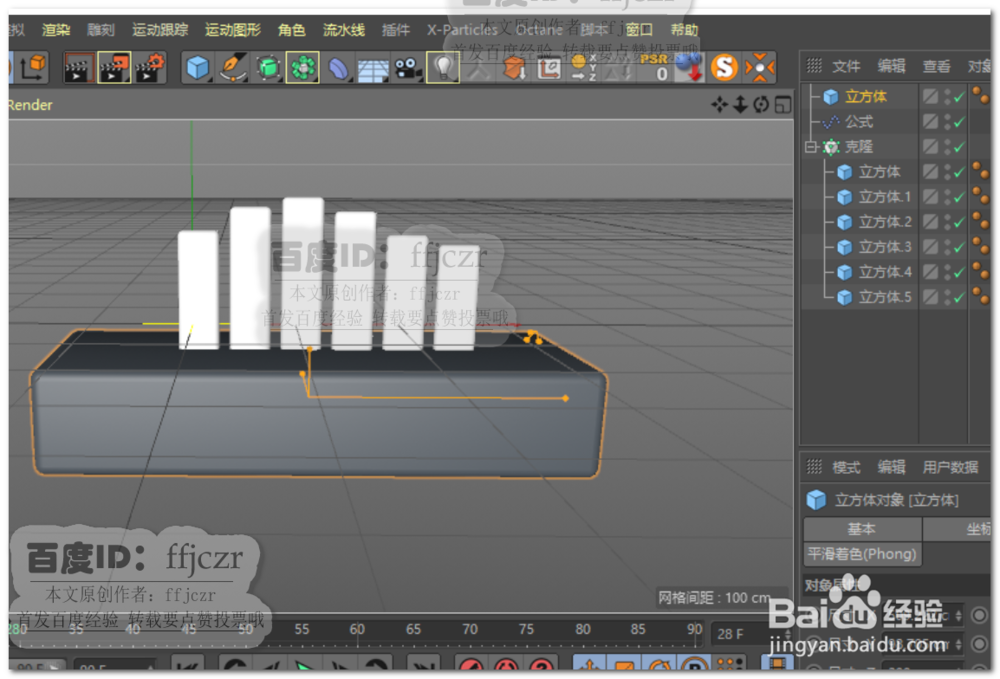The image size is (1000, 679).
Task: Toggle the green enable check for 立方体.4
Action: [x=959, y=273]
